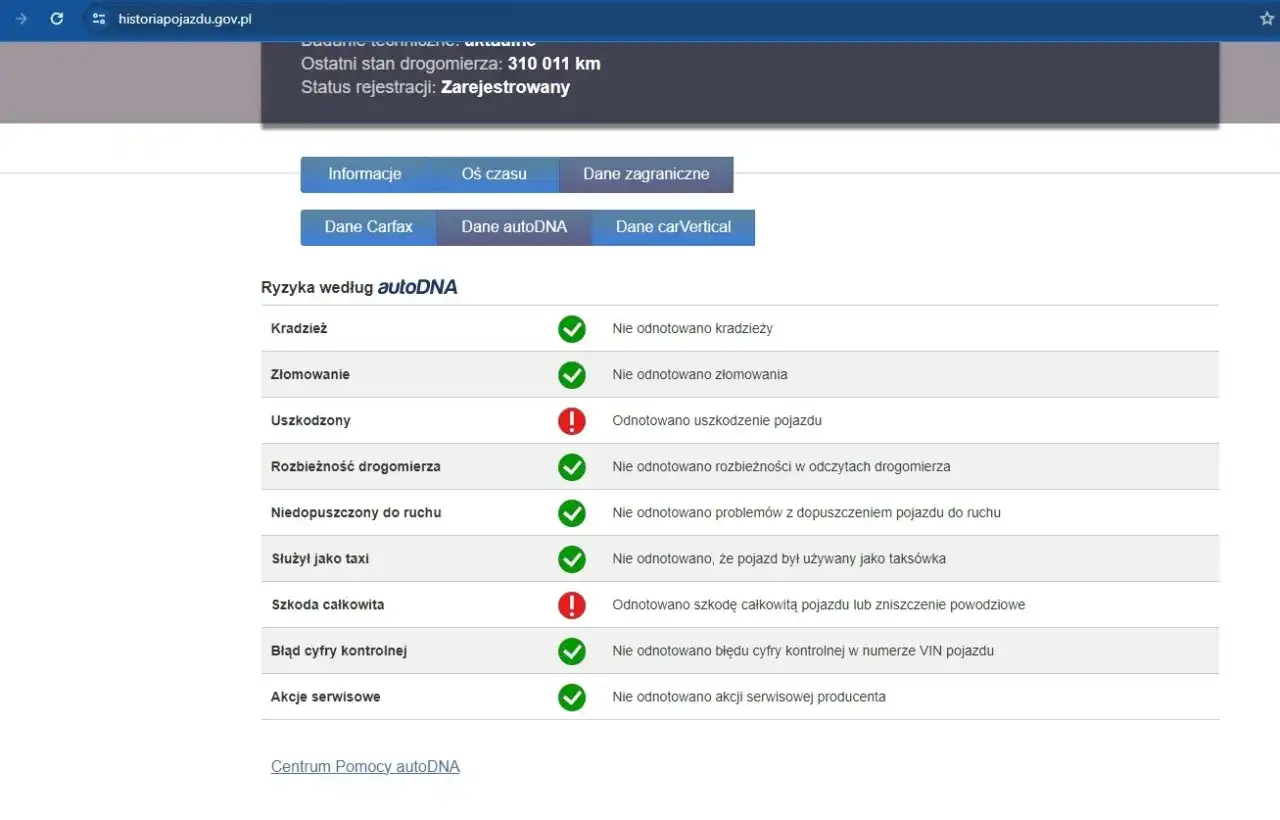Viewport: 1280px width, 820px height.
Task: Click the green check icon next to Kradzież
Action: (572, 328)
